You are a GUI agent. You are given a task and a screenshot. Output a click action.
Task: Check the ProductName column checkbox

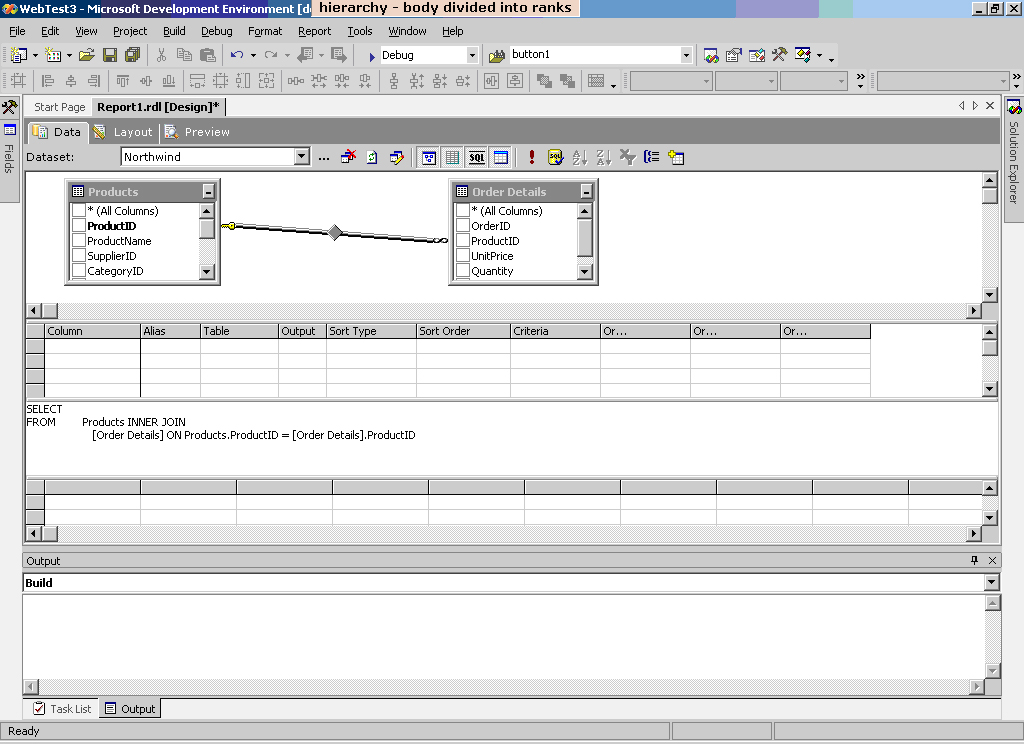[x=78, y=240]
